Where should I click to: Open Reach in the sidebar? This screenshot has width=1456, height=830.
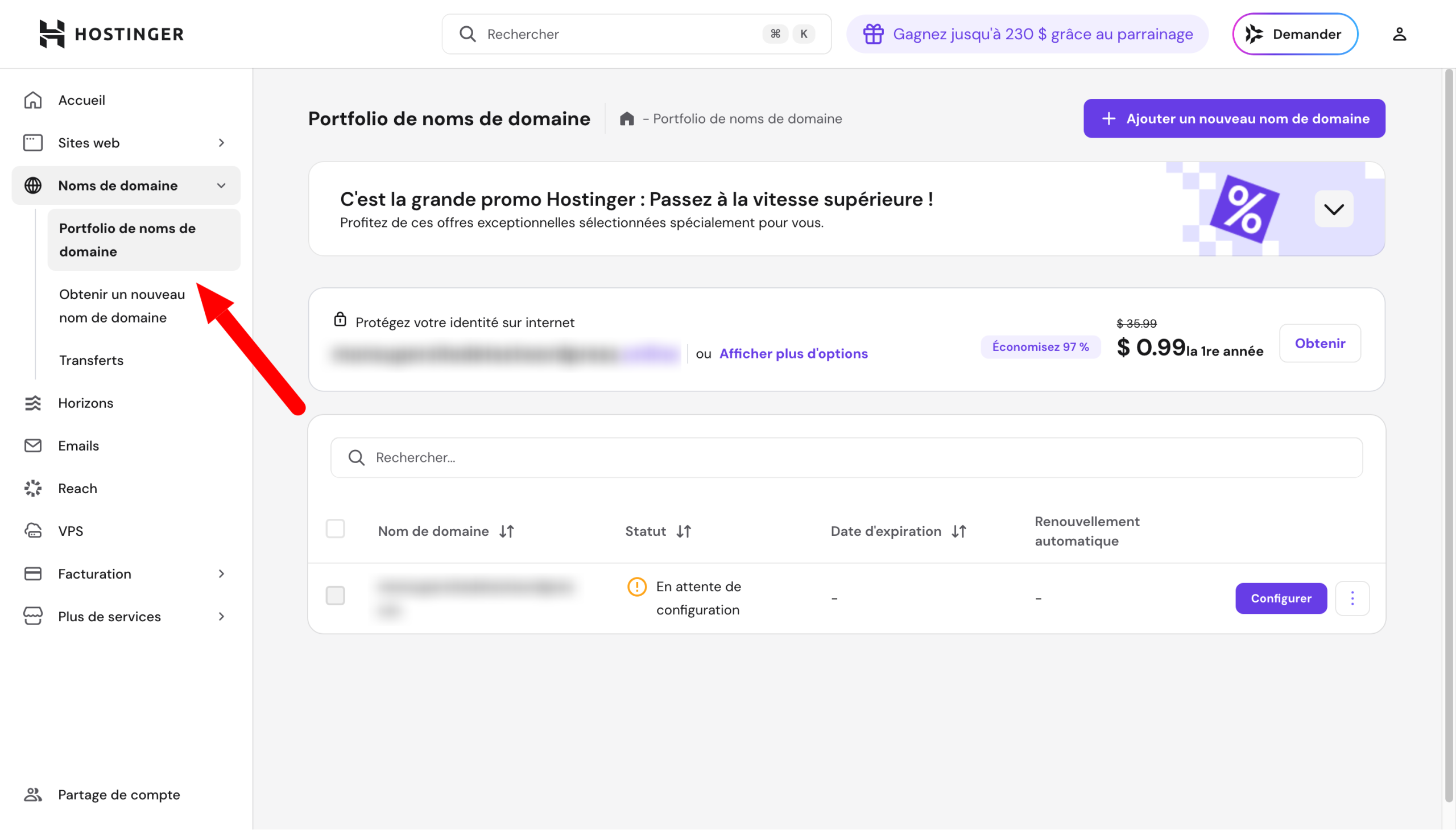(126, 489)
